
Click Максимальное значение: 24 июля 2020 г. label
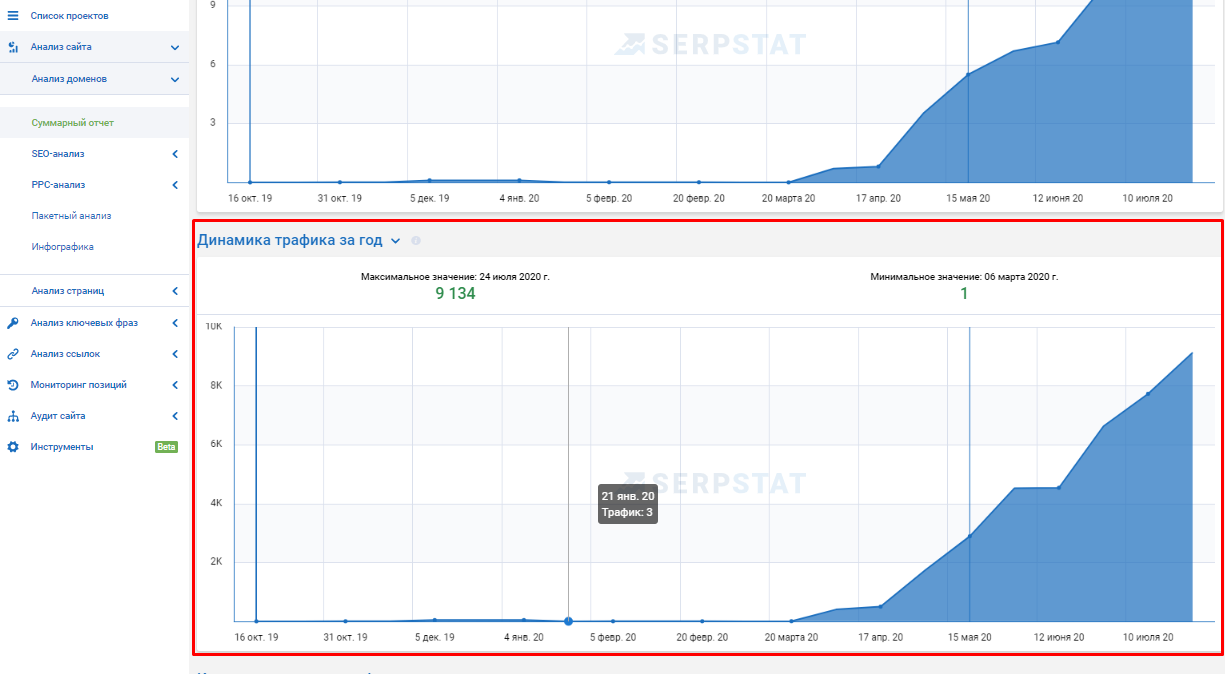click(455, 276)
